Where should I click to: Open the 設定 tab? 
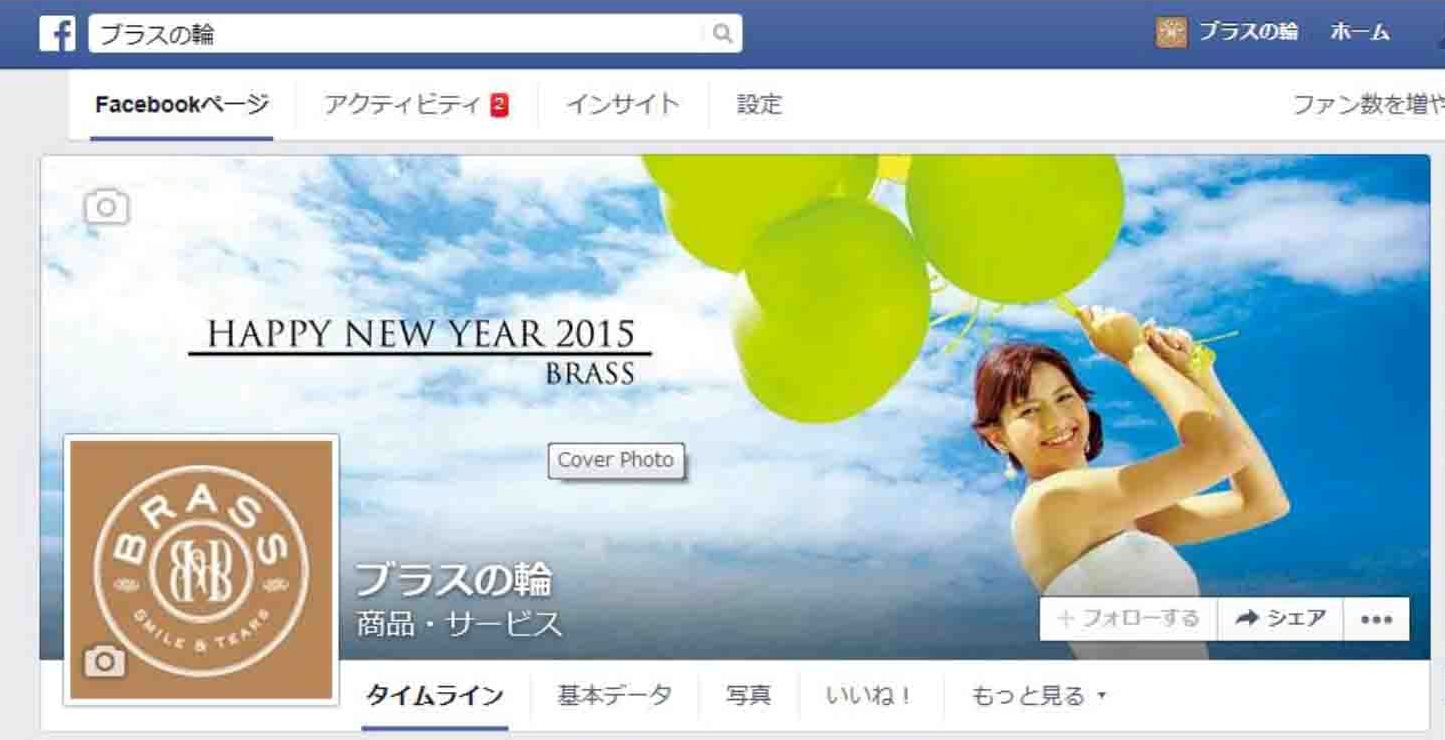[x=759, y=104]
